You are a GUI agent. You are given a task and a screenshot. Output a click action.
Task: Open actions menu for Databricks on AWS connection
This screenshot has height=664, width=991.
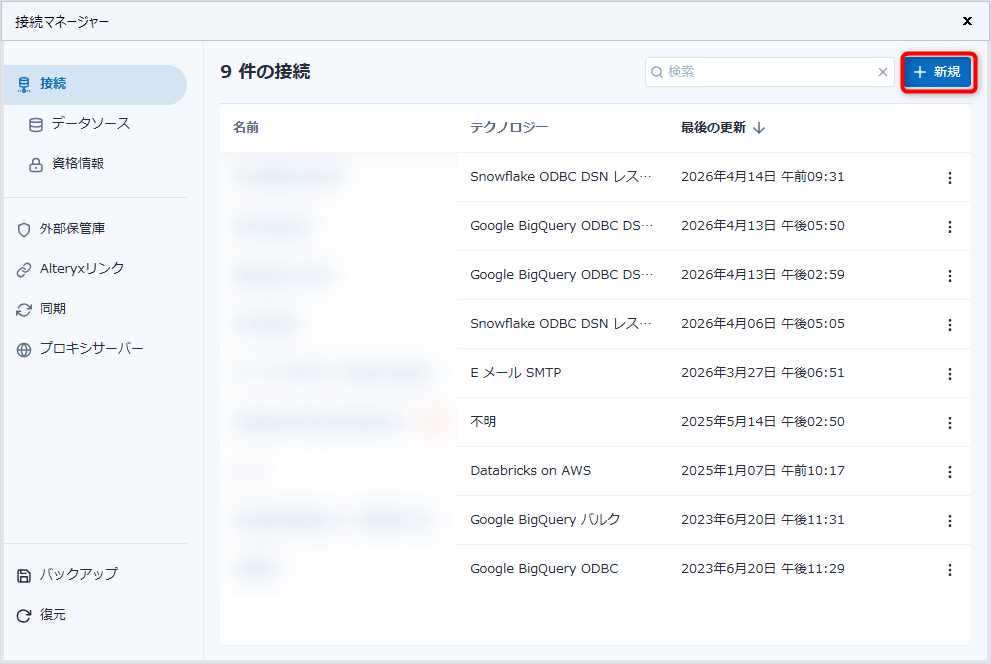tap(949, 471)
